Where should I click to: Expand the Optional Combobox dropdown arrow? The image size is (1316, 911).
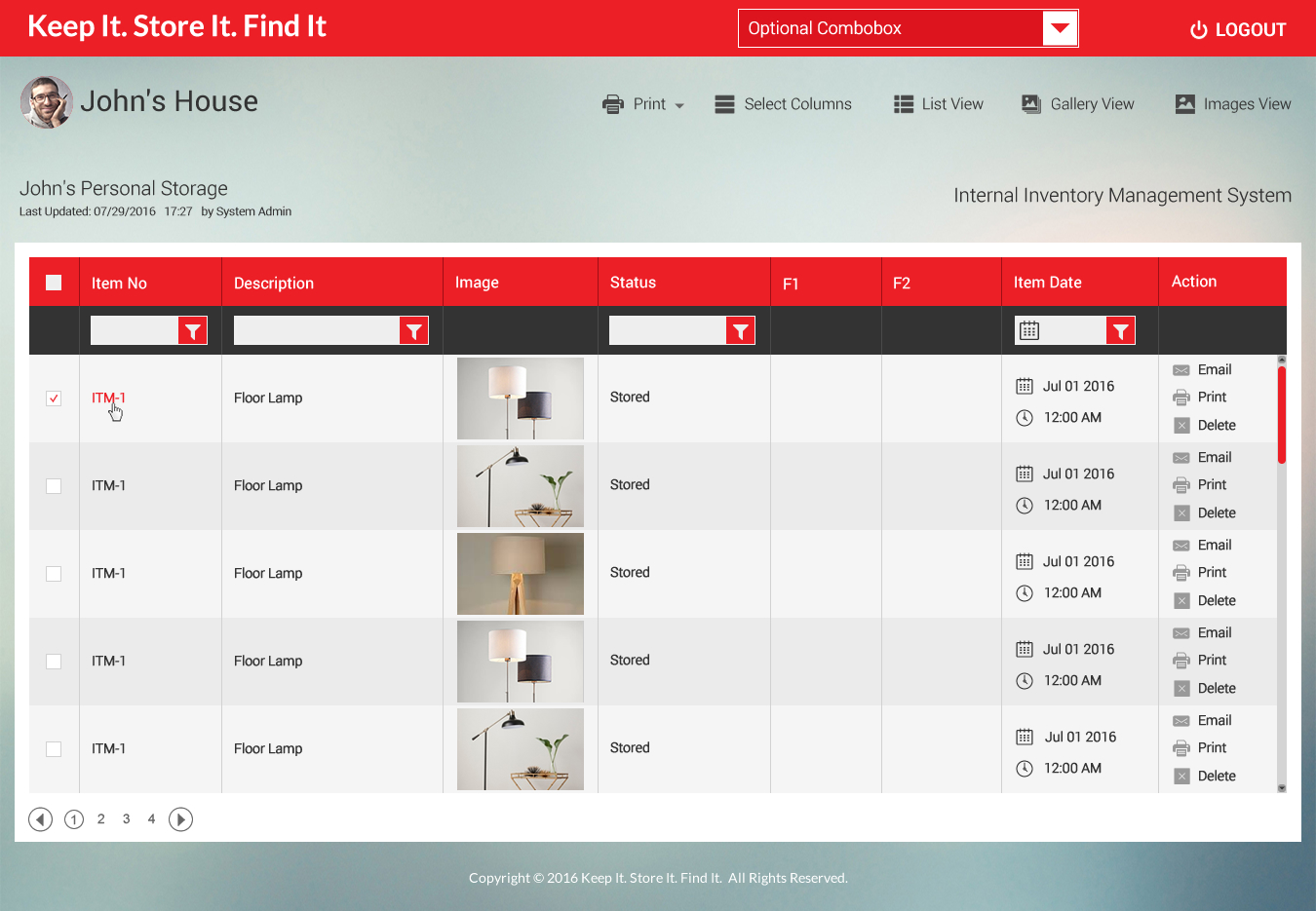click(1060, 28)
